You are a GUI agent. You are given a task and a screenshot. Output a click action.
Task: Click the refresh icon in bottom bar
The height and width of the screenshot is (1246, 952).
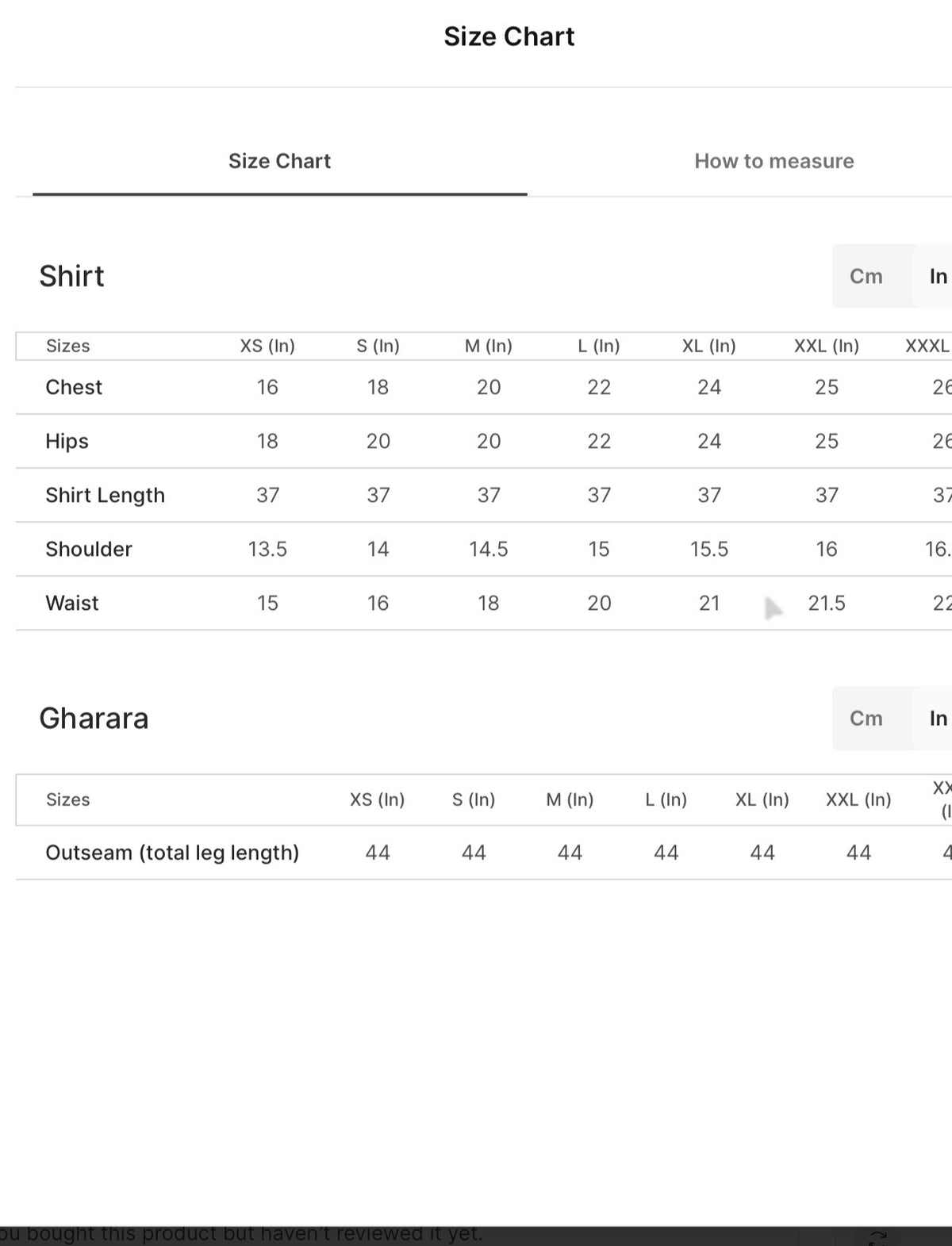878,1237
